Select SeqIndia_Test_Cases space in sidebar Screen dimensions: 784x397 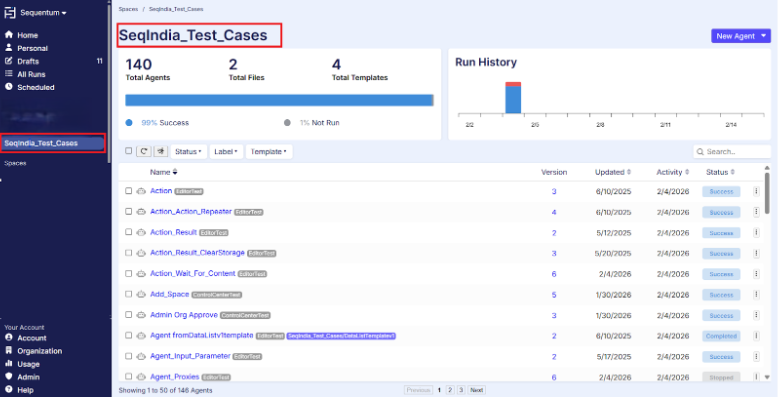click(x=53, y=143)
